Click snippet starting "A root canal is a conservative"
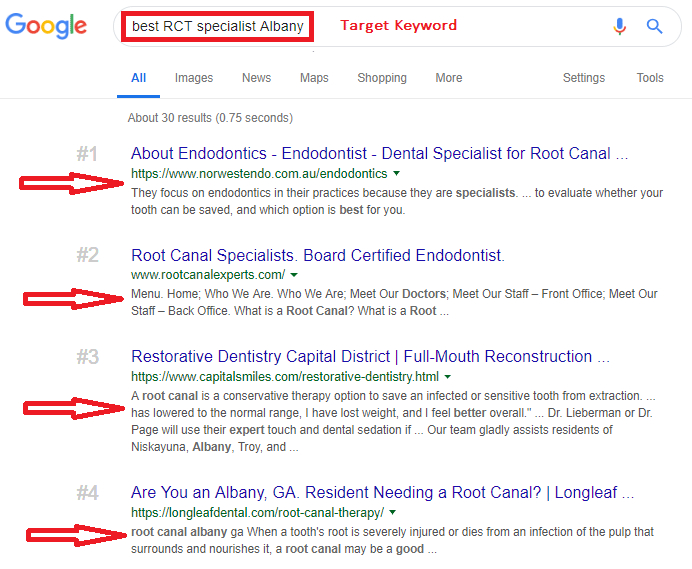The width and height of the screenshot is (692, 569). click(x=394, y=421)
